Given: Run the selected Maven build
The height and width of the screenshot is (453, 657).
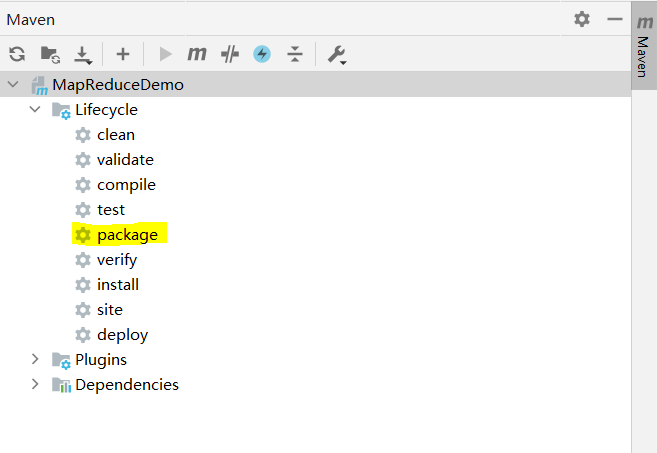Looking at the screenshot, I should point(166,54).
